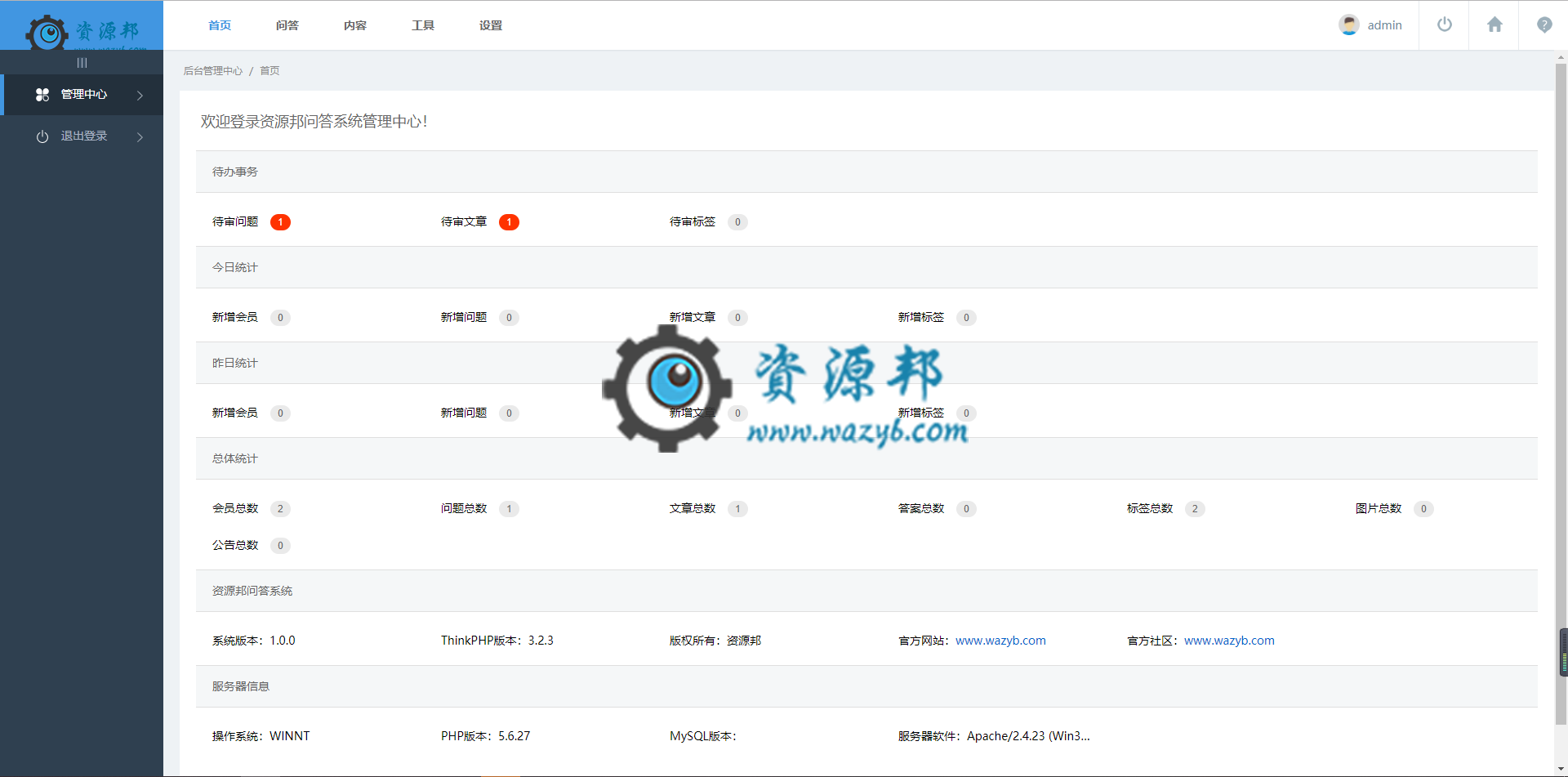Click the 待审文章 red count badge
1568x777 pixels.
coord(509,222)
